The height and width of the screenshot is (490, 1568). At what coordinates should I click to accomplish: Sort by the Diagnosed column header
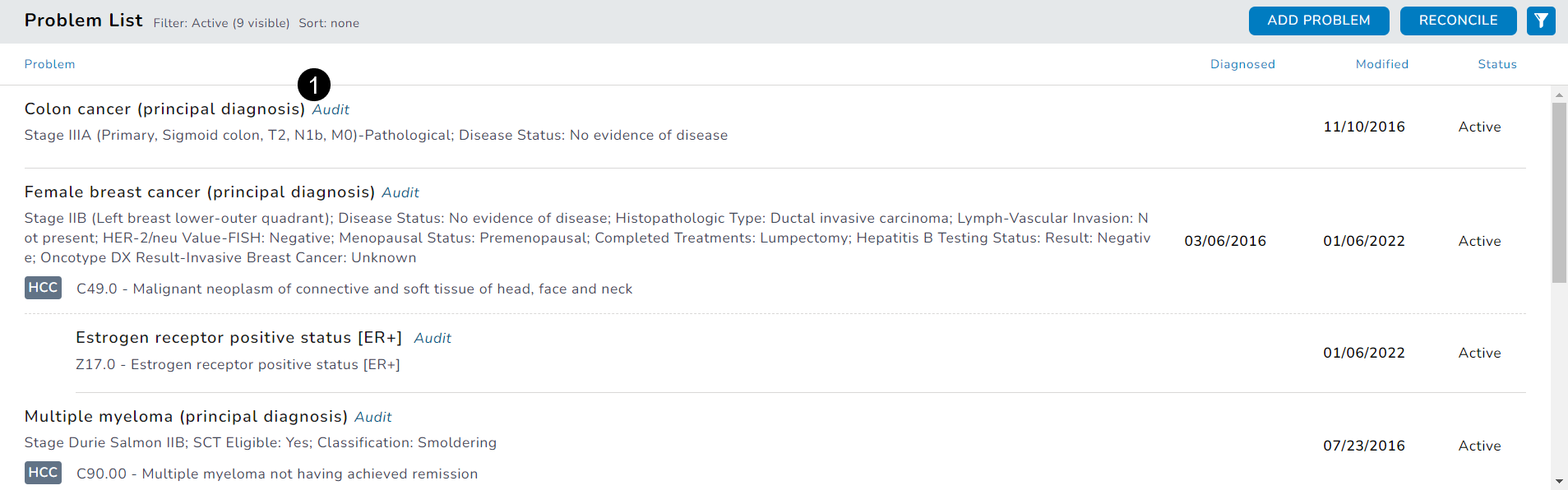pos(1242,64)
